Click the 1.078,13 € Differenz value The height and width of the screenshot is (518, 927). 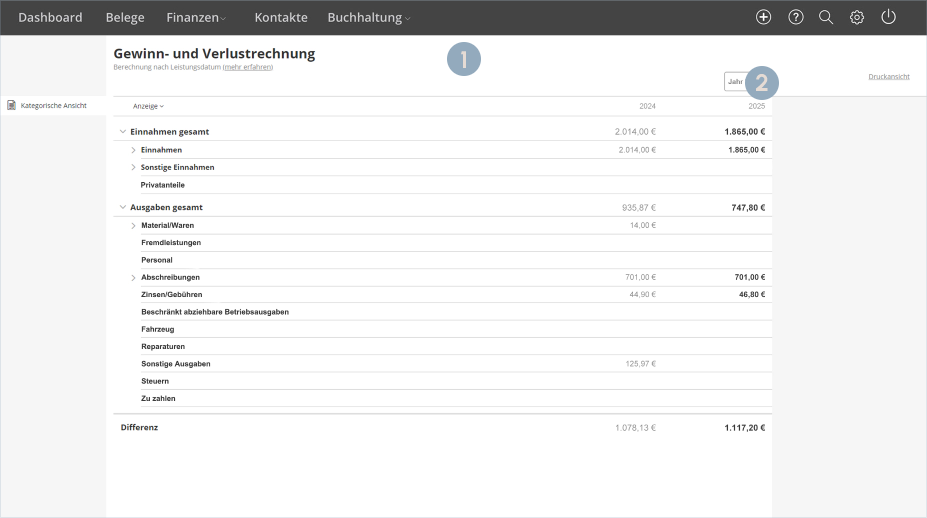tap(636, 428)
